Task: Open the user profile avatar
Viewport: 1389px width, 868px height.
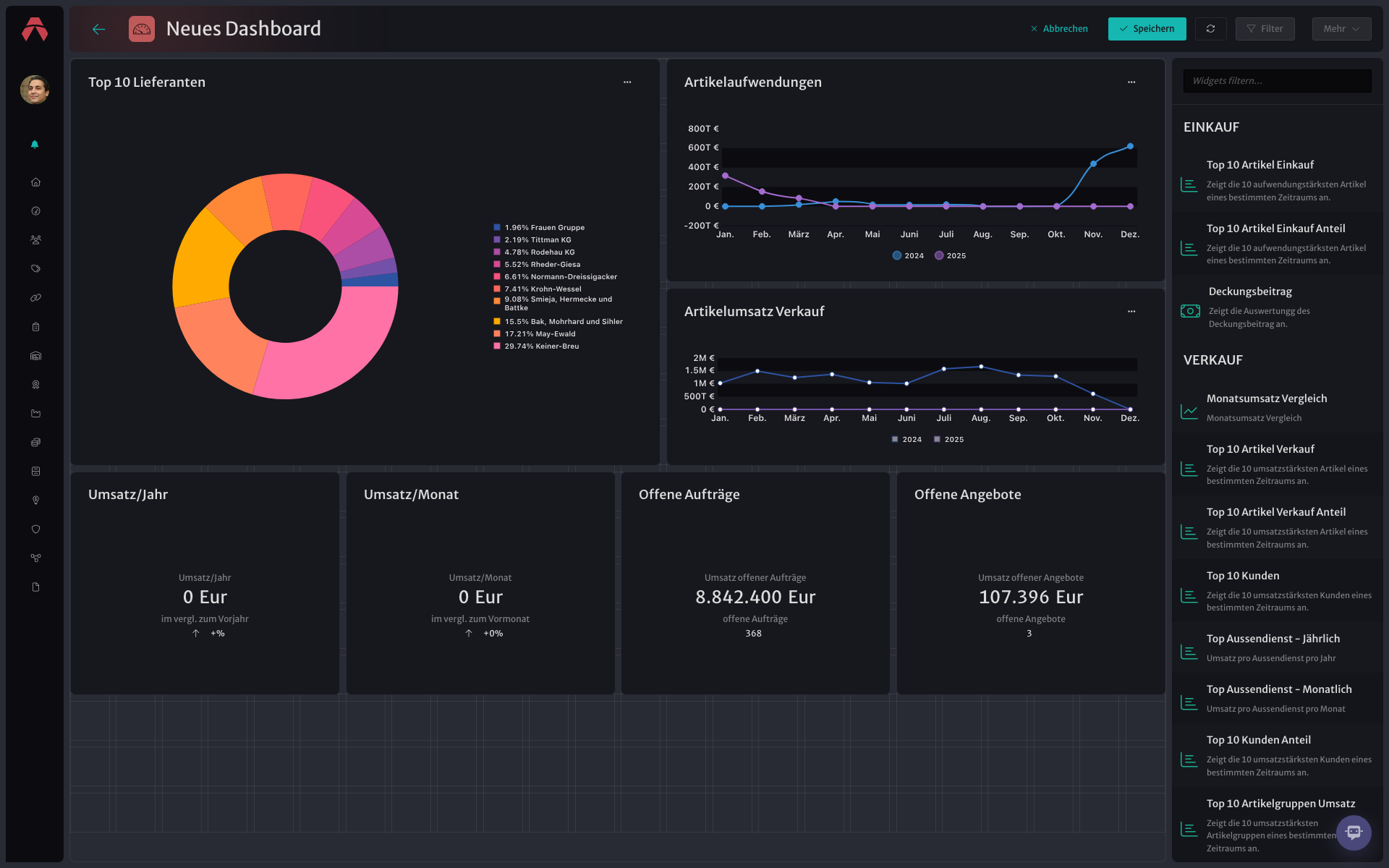Action: pyautogui.click(x=35, y=90)
